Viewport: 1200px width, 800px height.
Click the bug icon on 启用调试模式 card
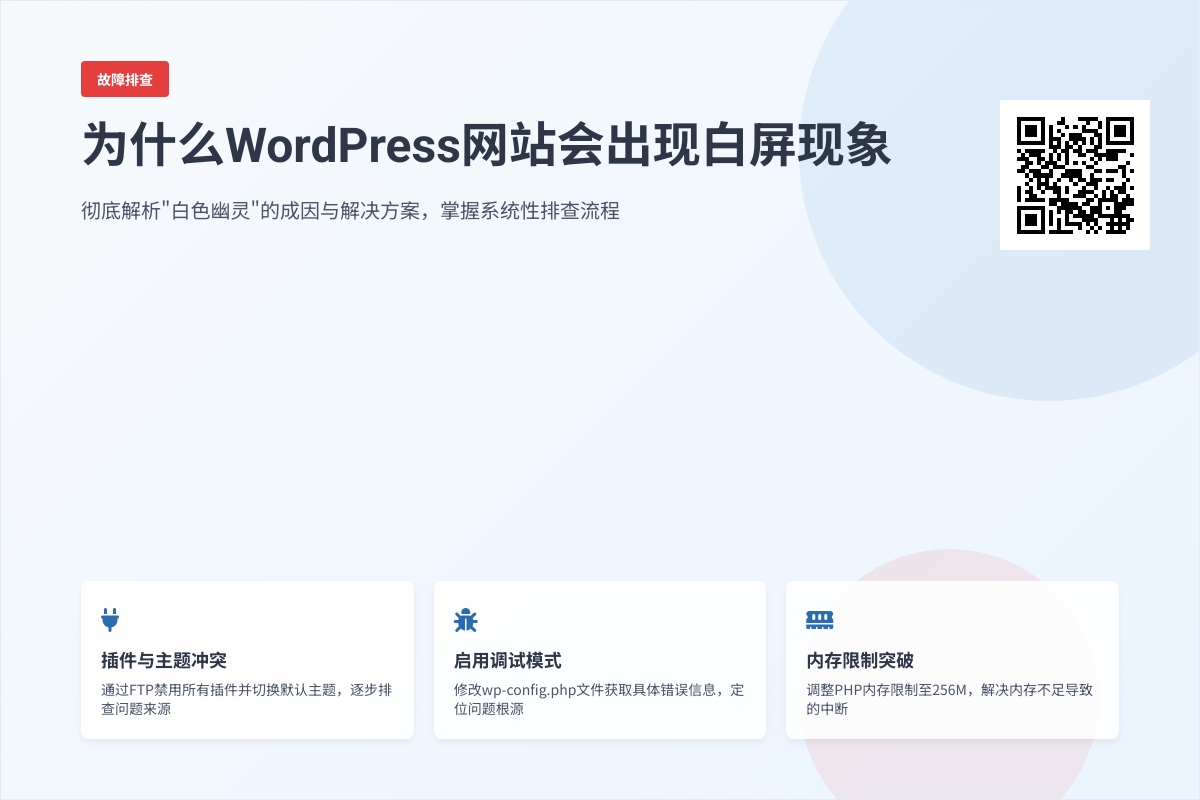point(465,620)
